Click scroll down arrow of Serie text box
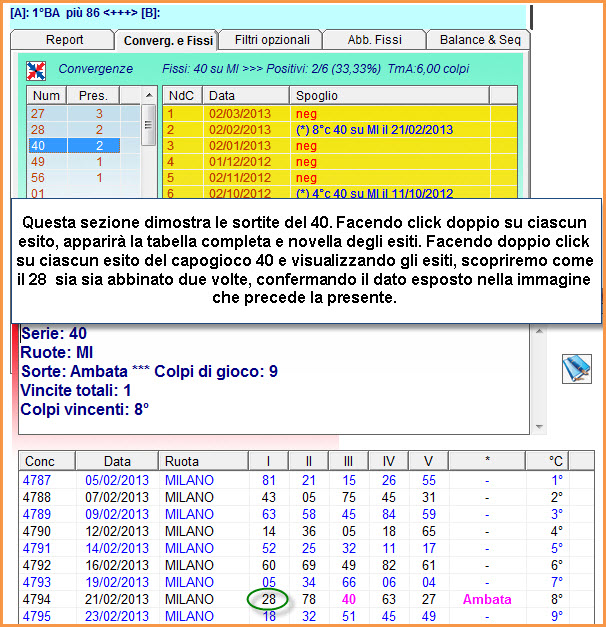The height and width of the screenshot is (627, 606). point(539,427)
